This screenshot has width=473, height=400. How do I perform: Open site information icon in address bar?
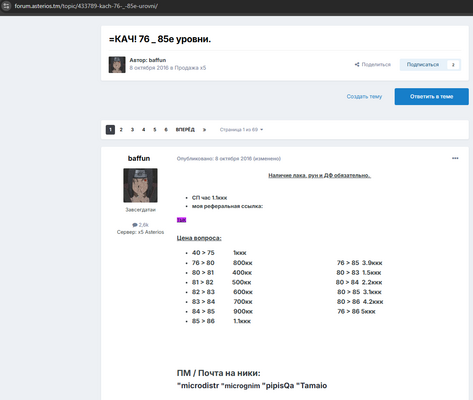[6, 6]
